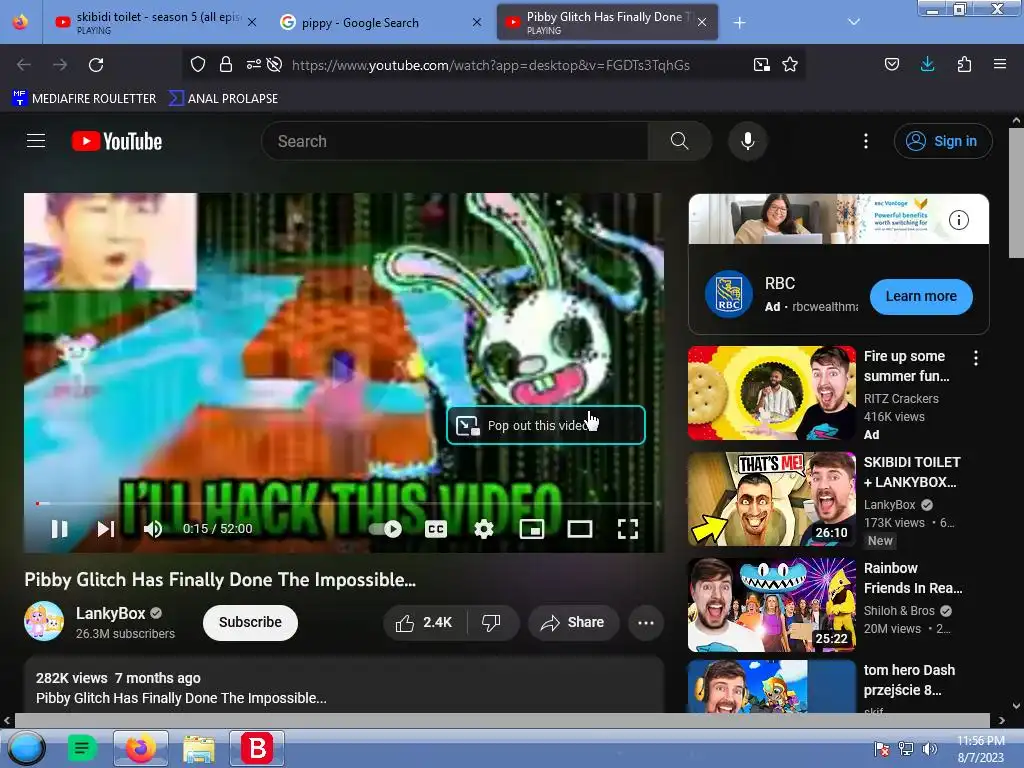Go forward one page in browser
The height and width of the screenshot is (768, 1024).
[x=60, y=65]
